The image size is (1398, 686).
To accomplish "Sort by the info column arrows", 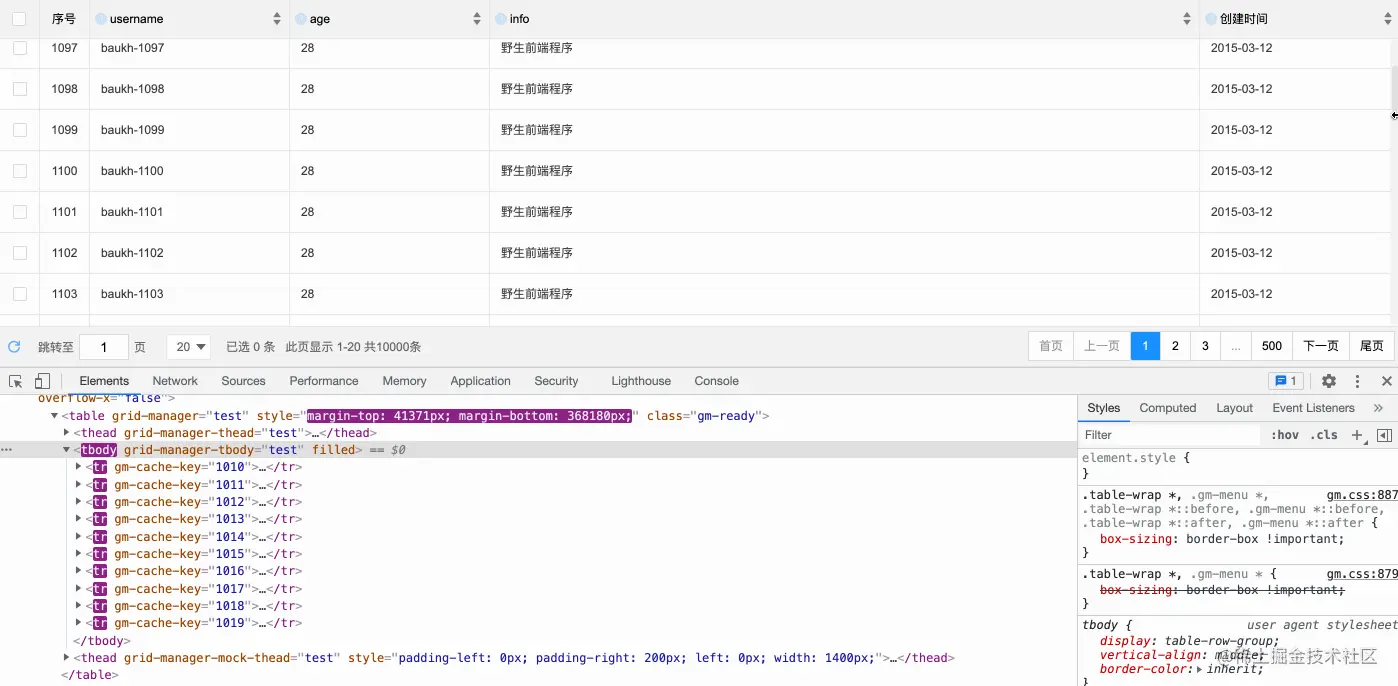I will click(x=1187, y=19).
